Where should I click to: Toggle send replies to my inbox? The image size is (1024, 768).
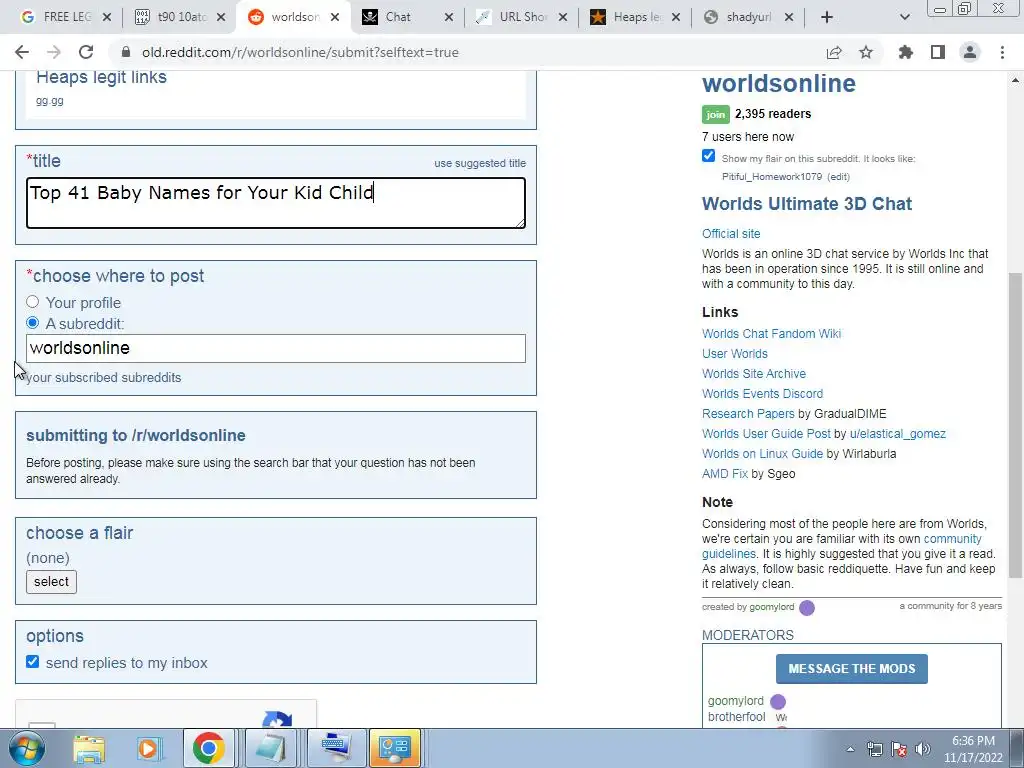(33, 662)
